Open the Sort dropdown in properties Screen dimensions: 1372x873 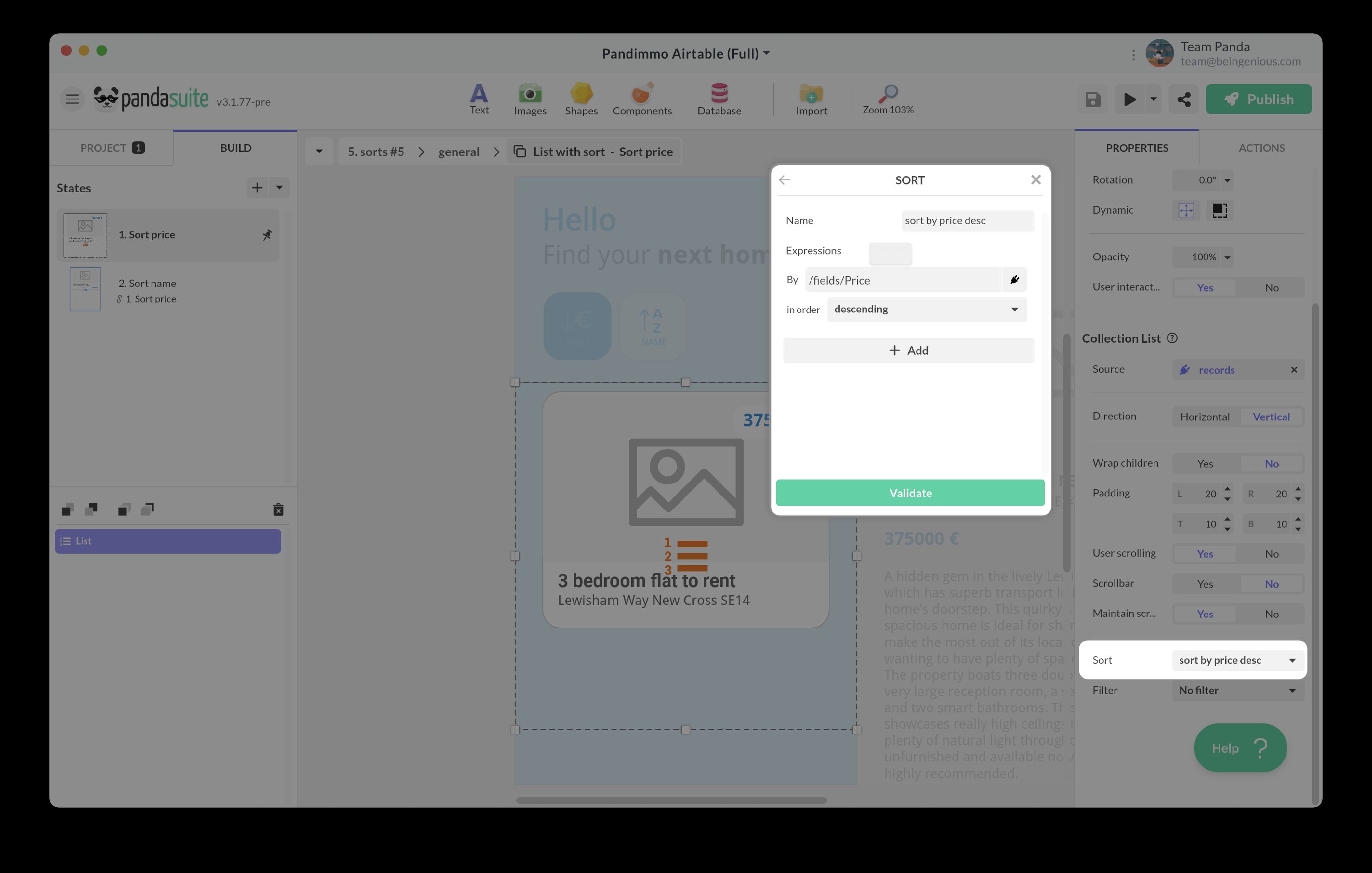[x=1237, y=660]
